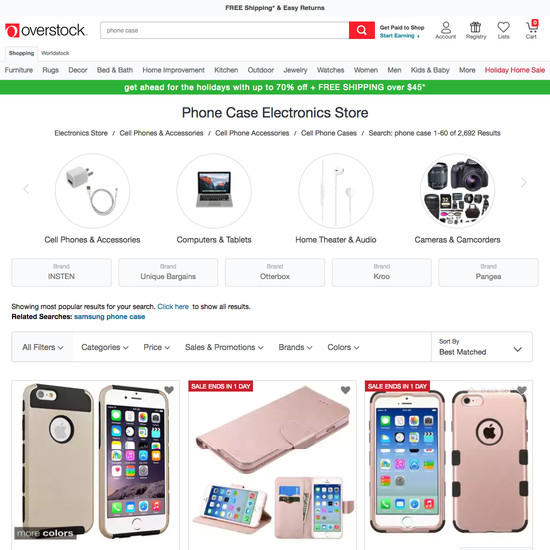Image resolution: width=550 pixels, height=550 pixels.
Task: Select the Otterbox brand button
Action: click(x=275, y=273)
